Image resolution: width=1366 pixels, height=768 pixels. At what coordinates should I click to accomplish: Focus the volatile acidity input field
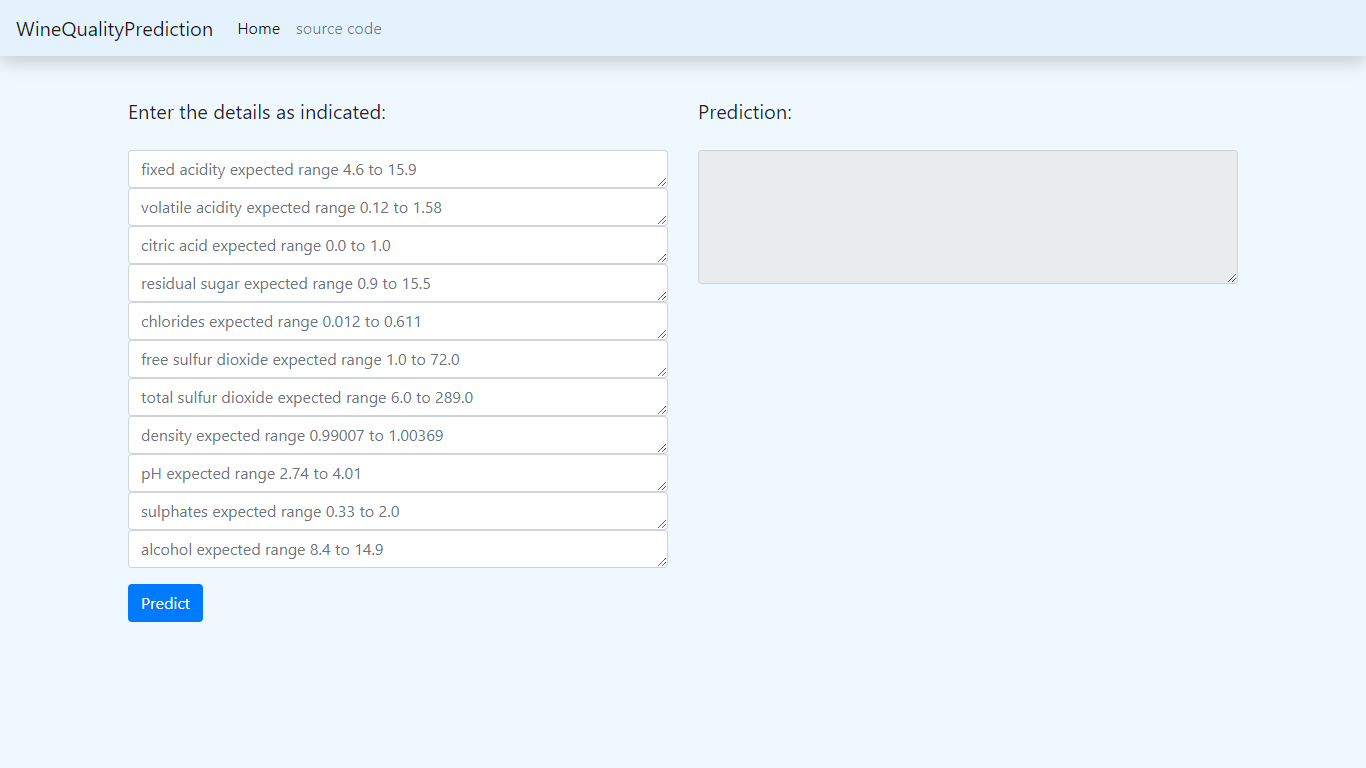[398, 207]
